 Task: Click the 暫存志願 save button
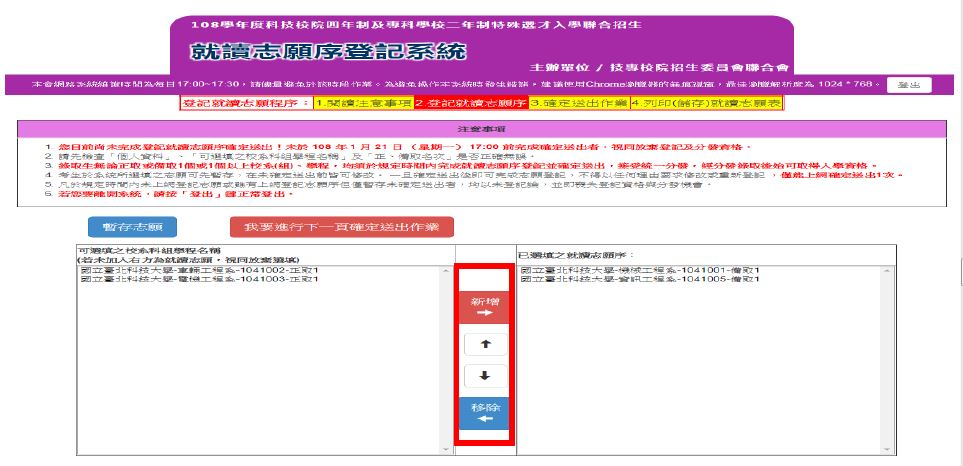pos(132,227)
